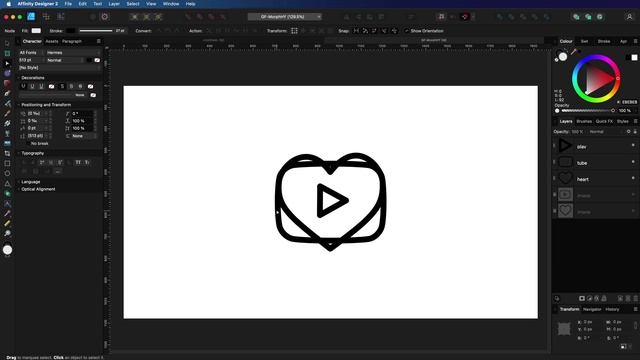Screen dimensions: 640x360
Task: Select the Paint Brush tool in toolbox
Action: (7, 113)
